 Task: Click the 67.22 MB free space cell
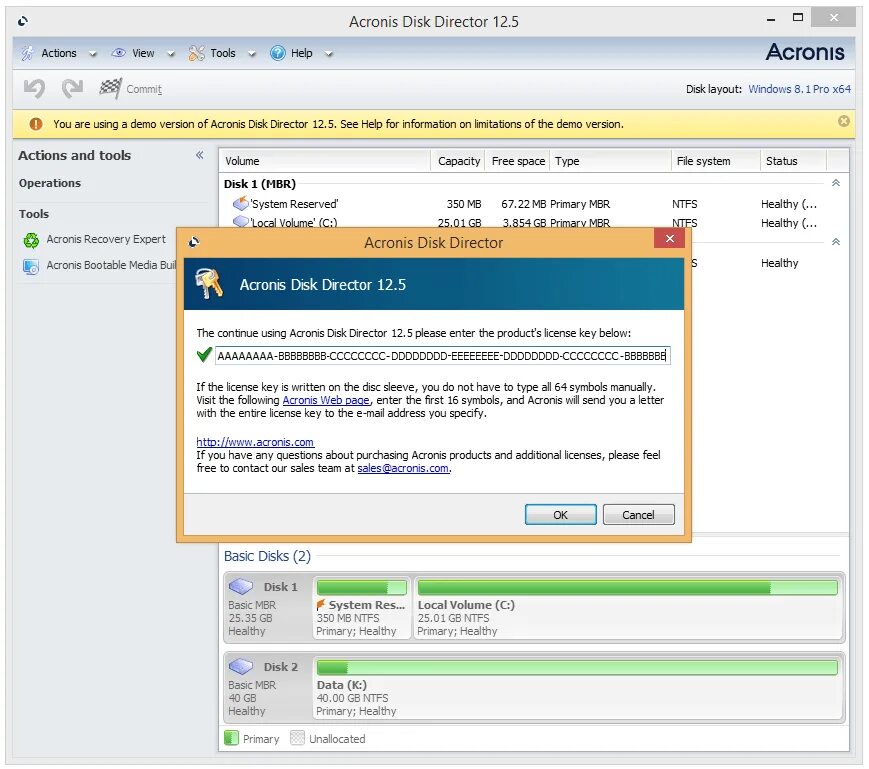tap(524, 204)
